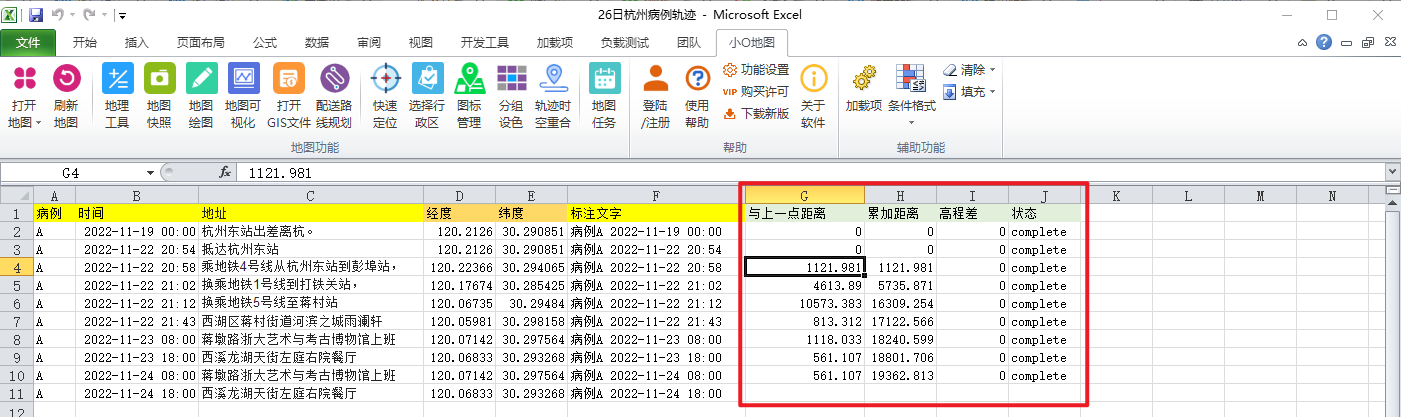The width and height of the screenshot is (1401, 417).
Task: Click 下载新版 download new version
Action: (756, 113)
